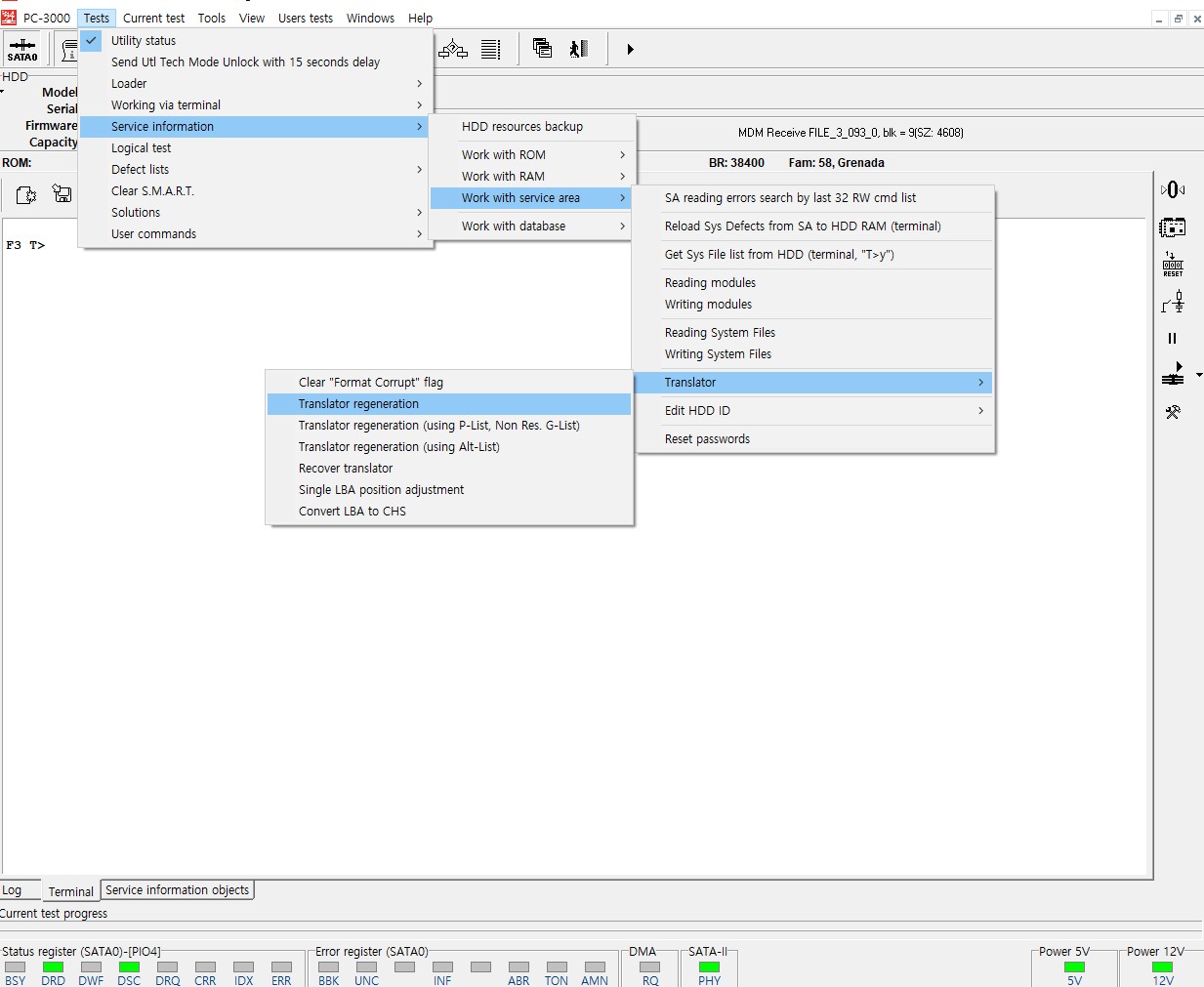The image size is (1204, 987).
Task: Toggle the Utility status checked item
Action: click(x=256, y=40)
